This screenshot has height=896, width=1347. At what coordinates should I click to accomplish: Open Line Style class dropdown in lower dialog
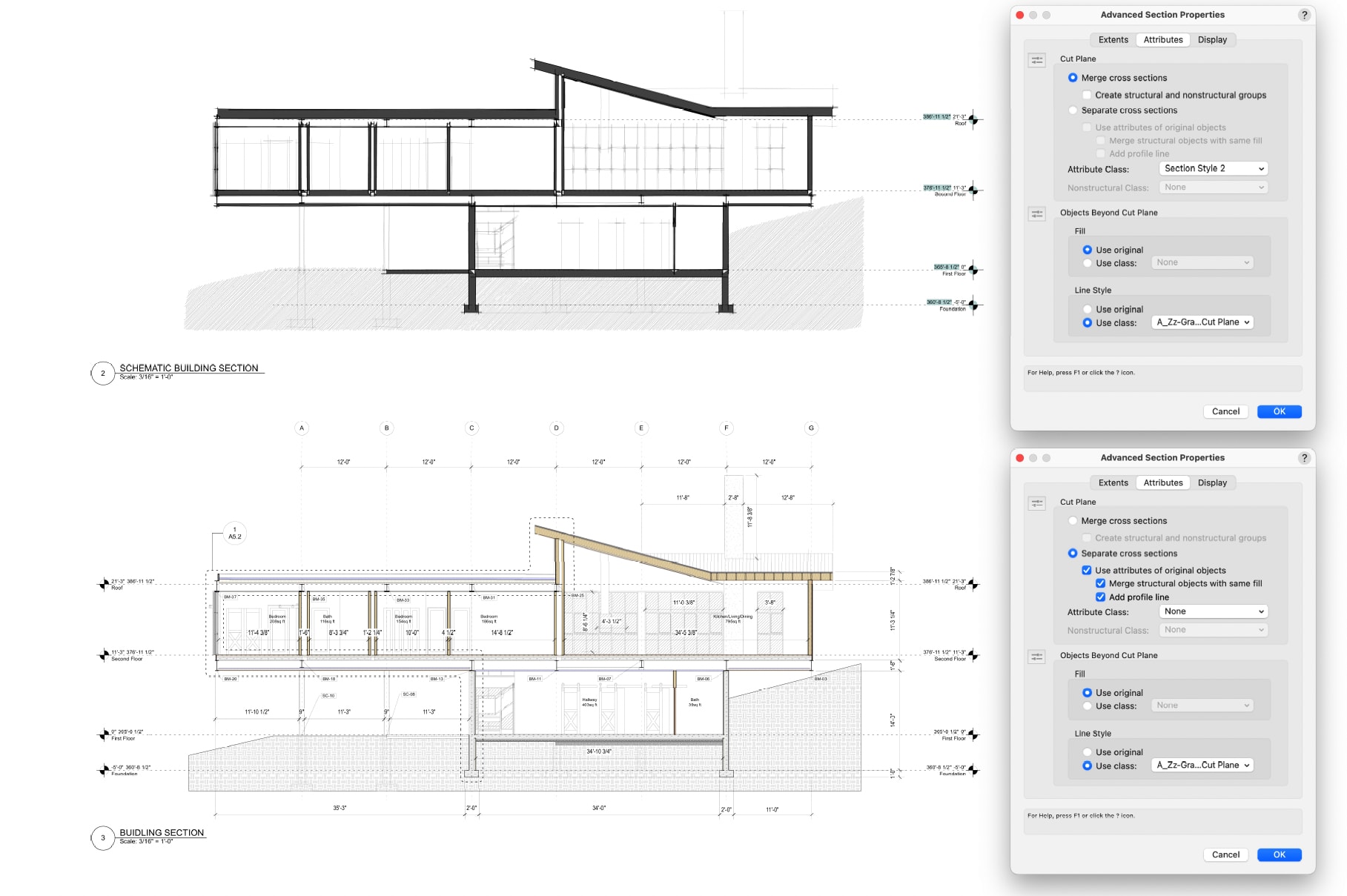pyautogui.click(x=1202, y=765)
